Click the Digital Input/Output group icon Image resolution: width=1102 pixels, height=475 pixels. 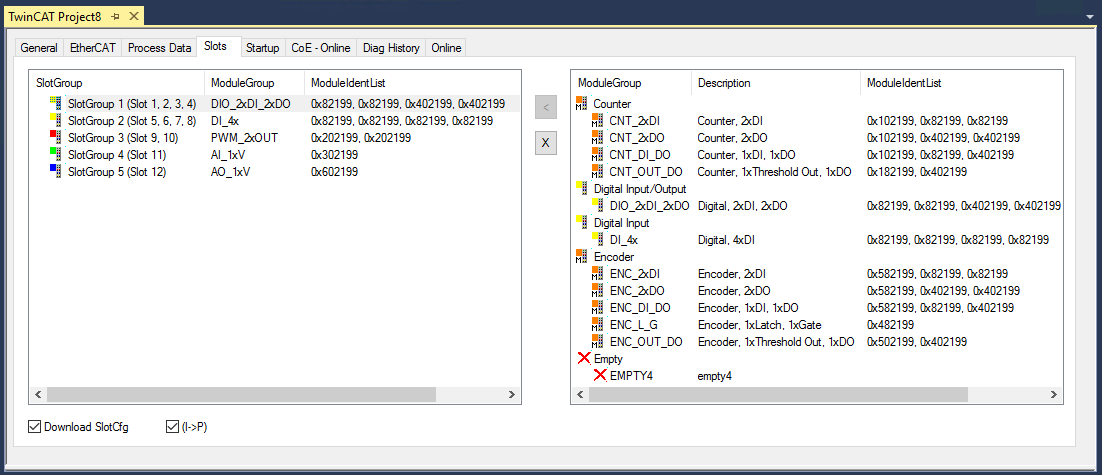coord(582,188)
